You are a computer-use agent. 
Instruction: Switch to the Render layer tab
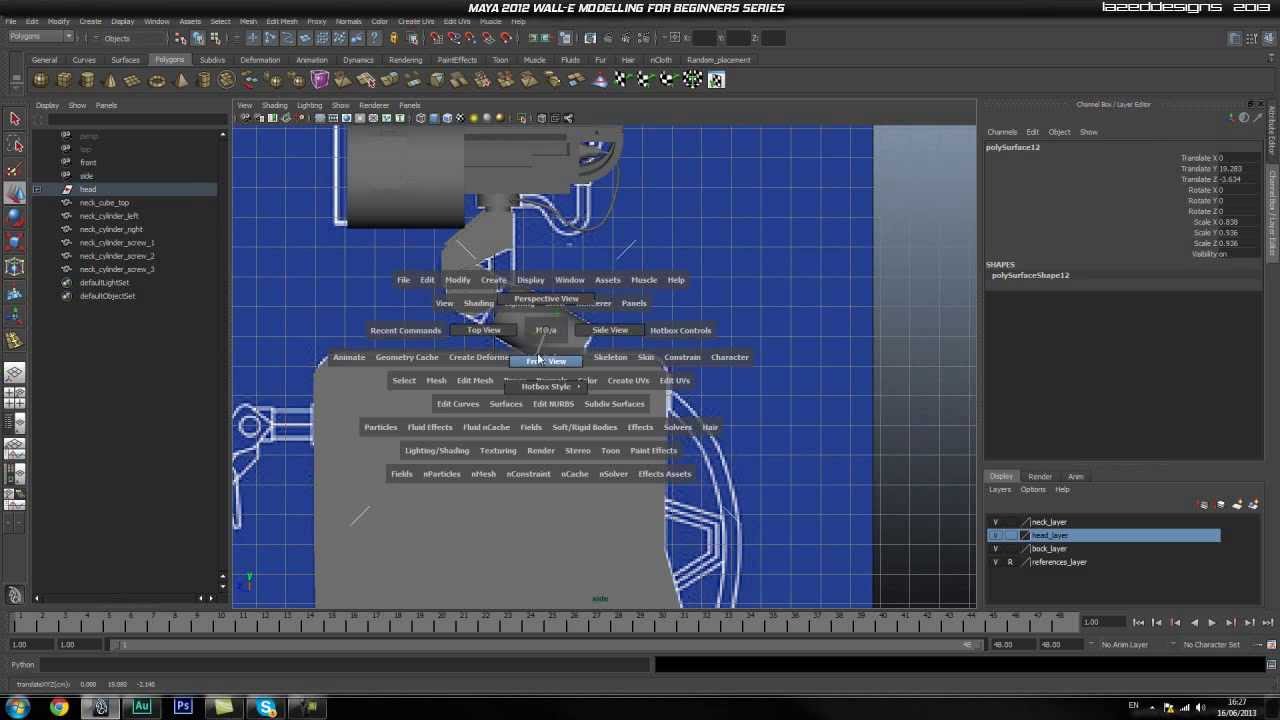(1040, 477)
